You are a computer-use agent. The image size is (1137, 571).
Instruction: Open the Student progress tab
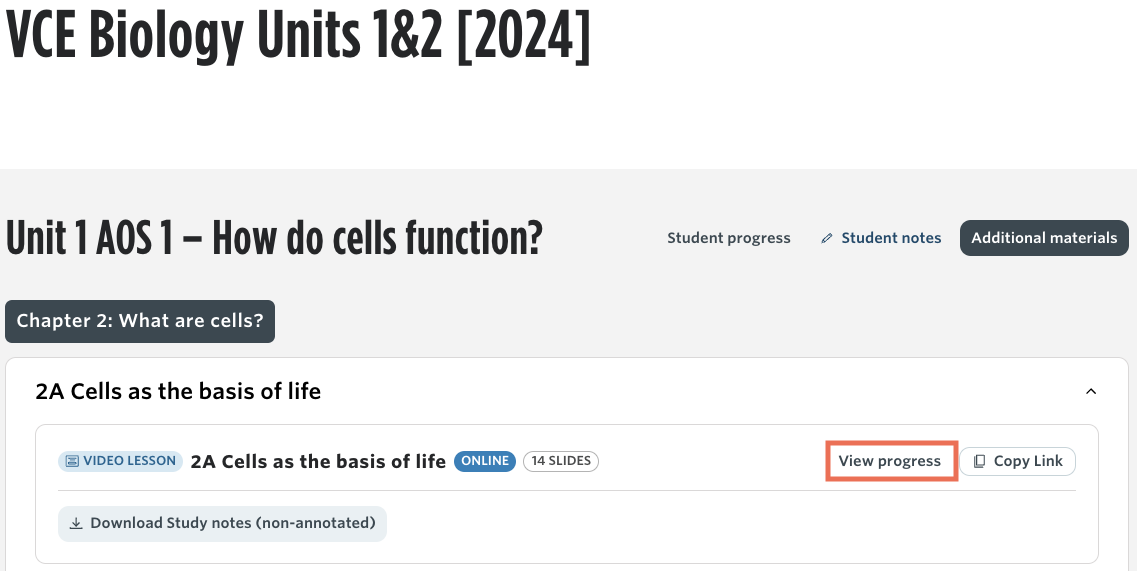point(729,238)
